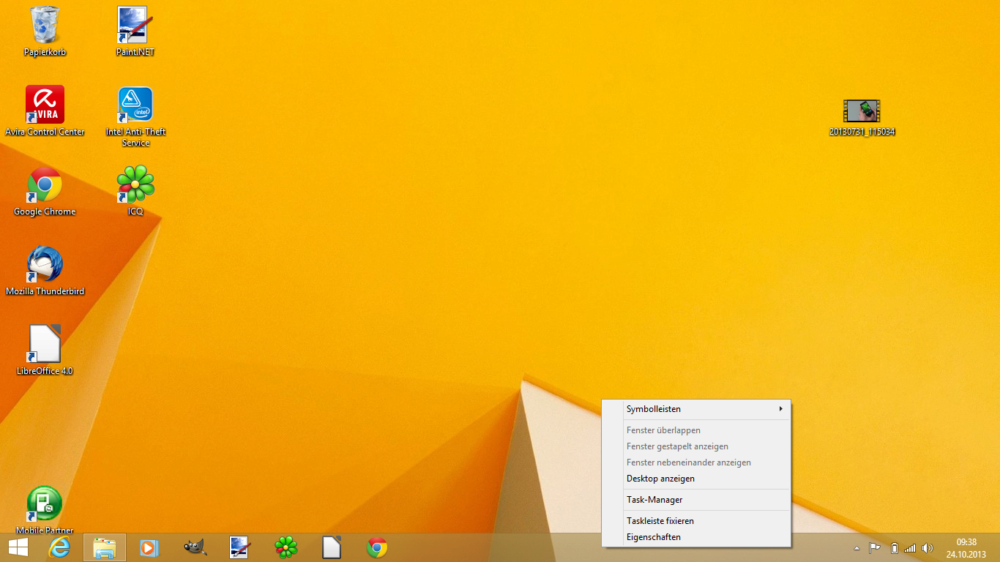Select the Avira Control Center shortcut
1000x562 pixels.
coord(45,111)
